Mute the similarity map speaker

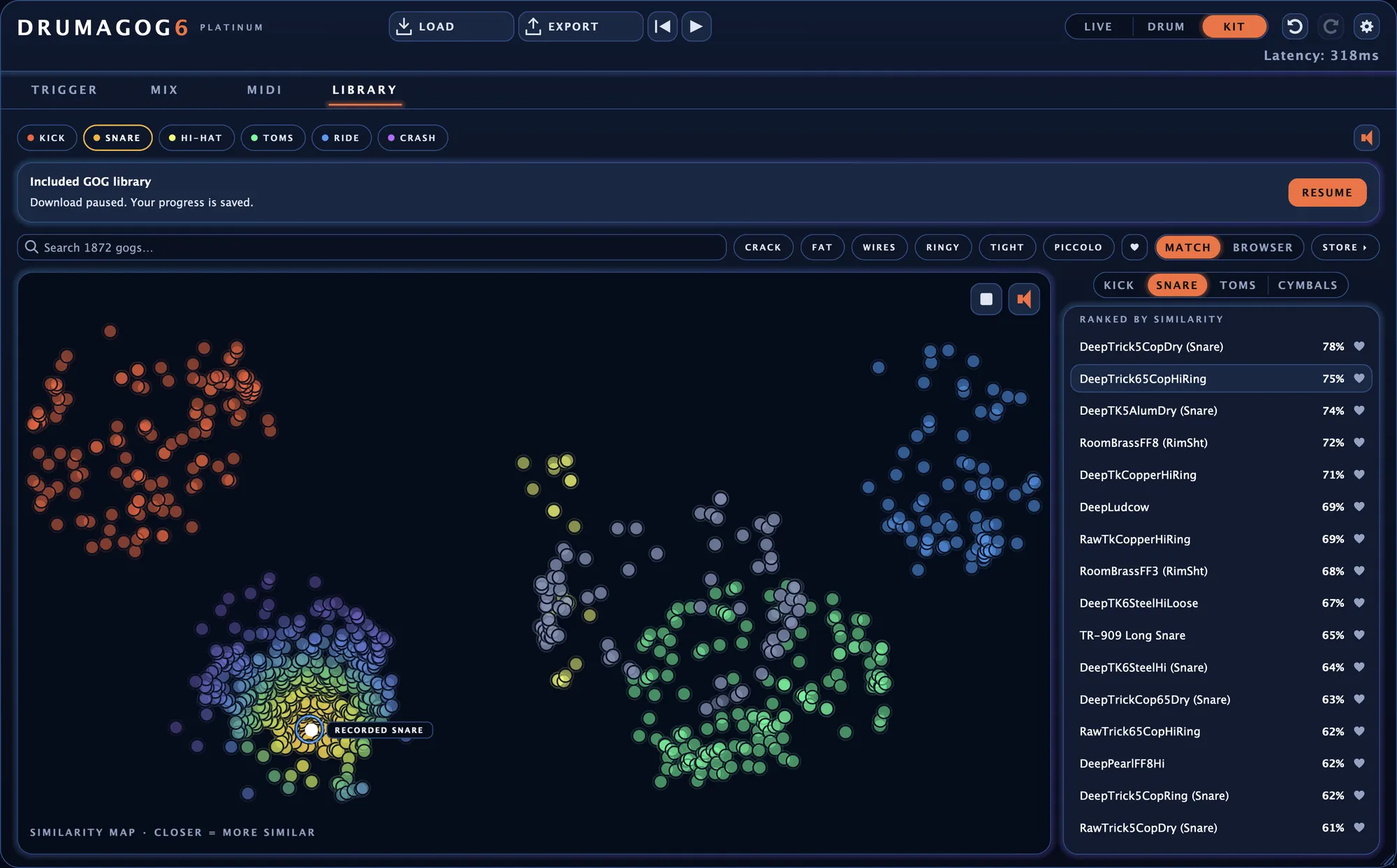[x=1024, y=299]
